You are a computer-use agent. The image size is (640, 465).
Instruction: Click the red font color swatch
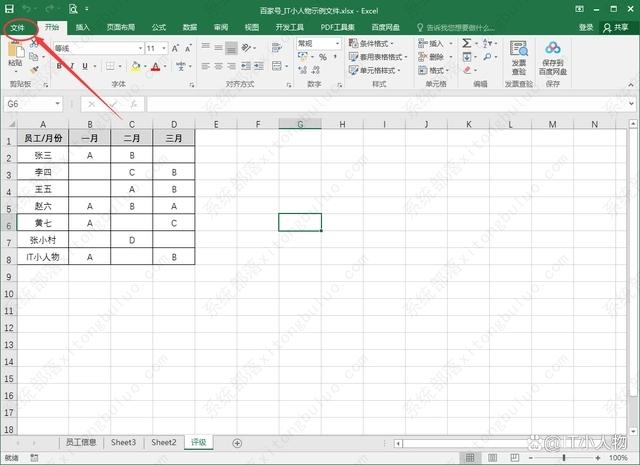(x=156, y=67)
